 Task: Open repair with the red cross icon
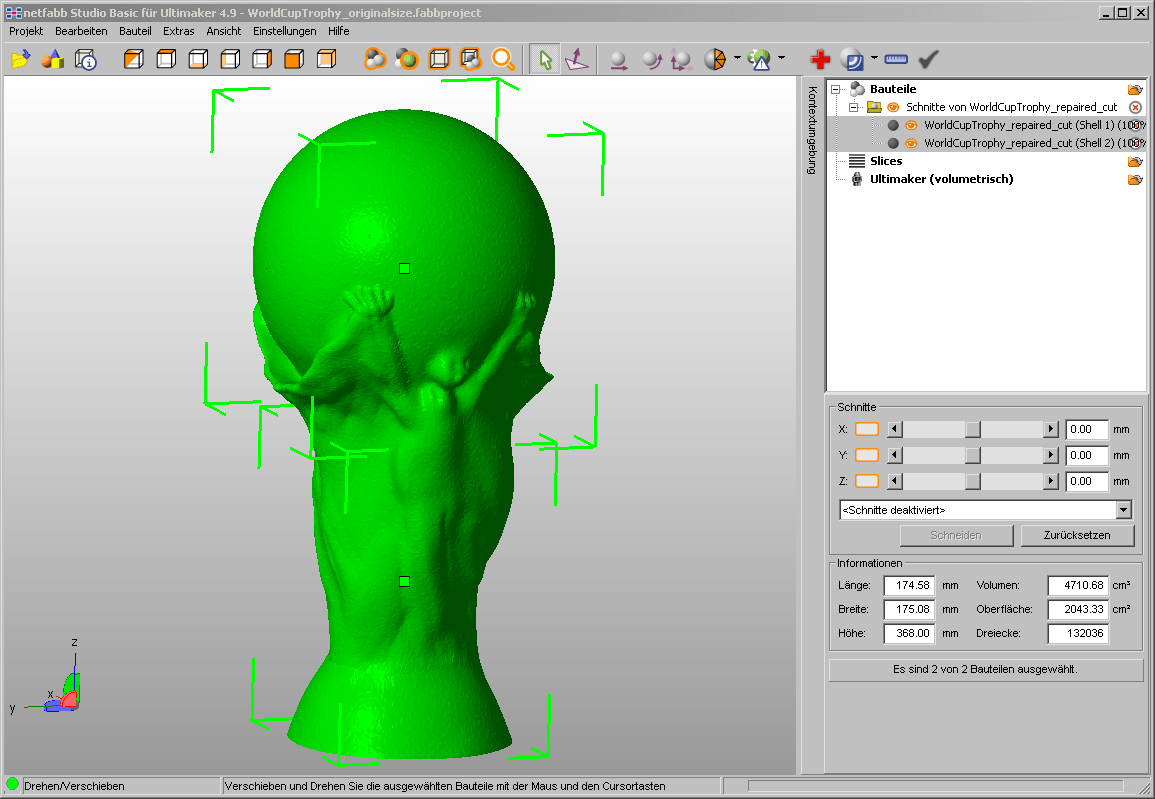[820, 59]
